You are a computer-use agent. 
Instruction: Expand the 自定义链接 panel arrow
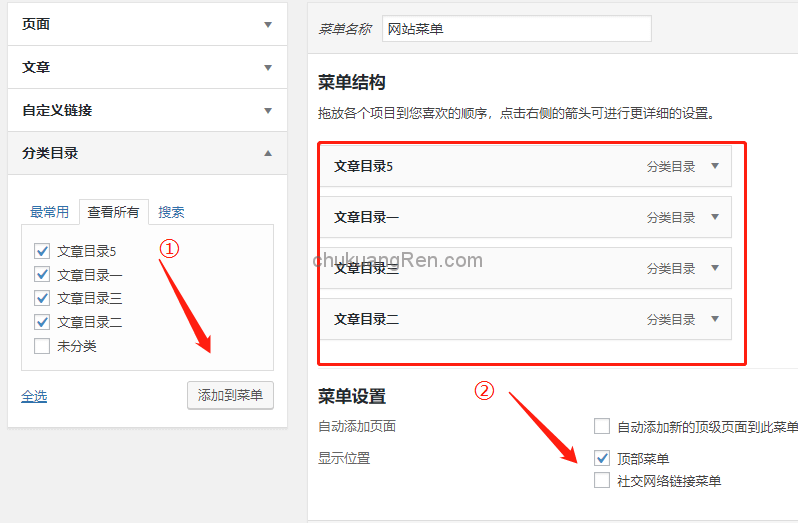(267, 111)
